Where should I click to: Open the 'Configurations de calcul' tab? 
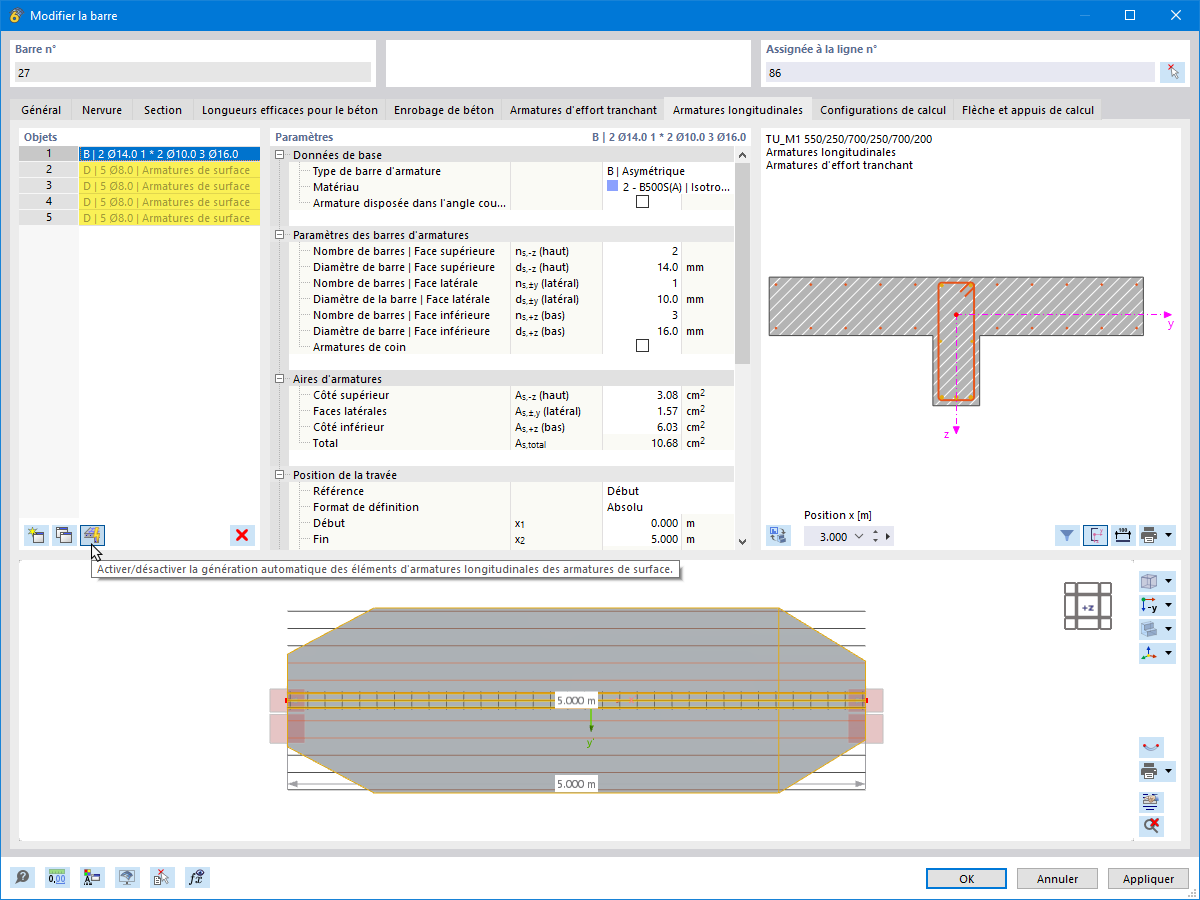tap(883, 110)
